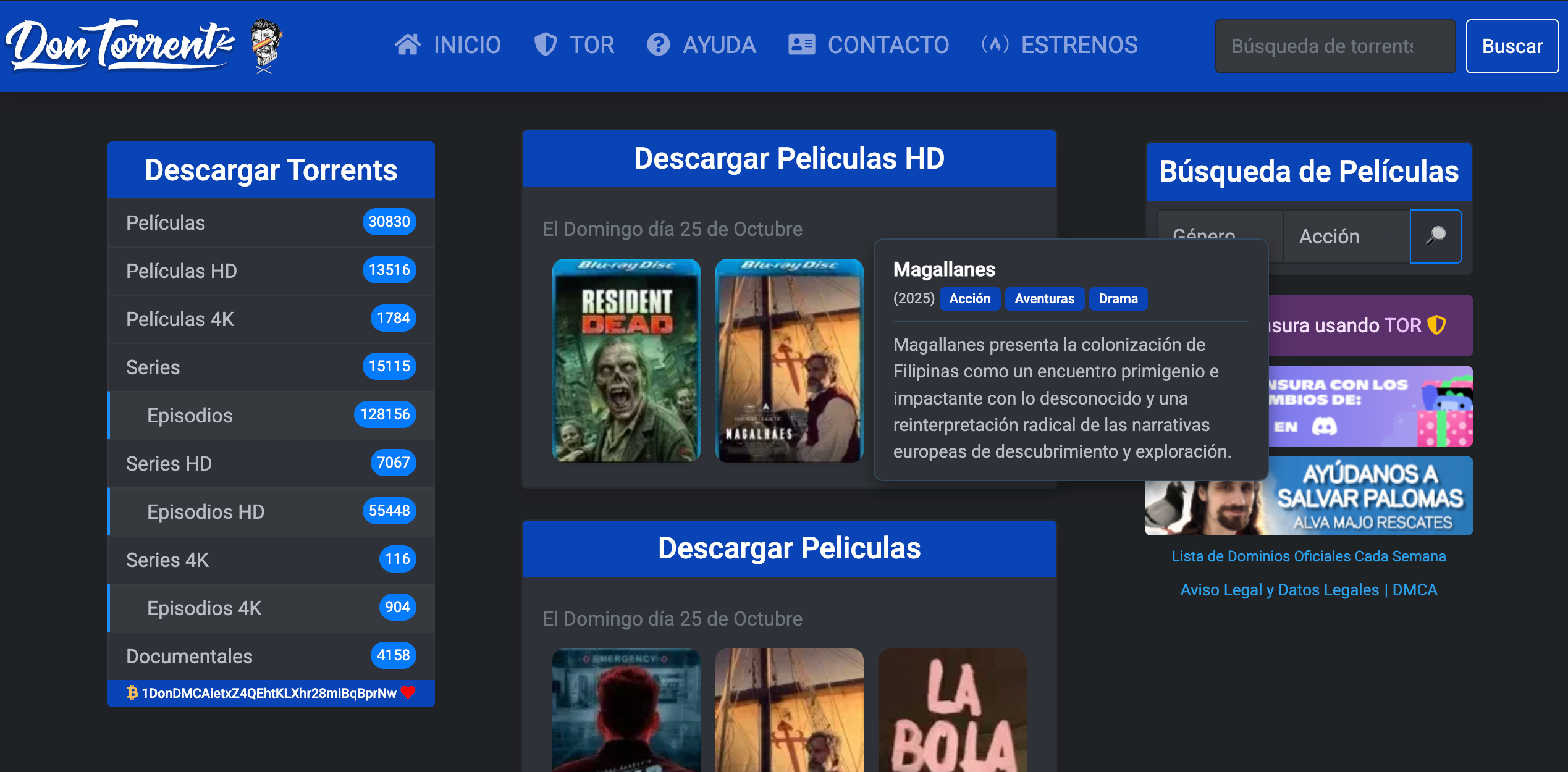The image size is (1568, 772).
Task: Open the Series 4K category
Action: click(x=271, y=560)
